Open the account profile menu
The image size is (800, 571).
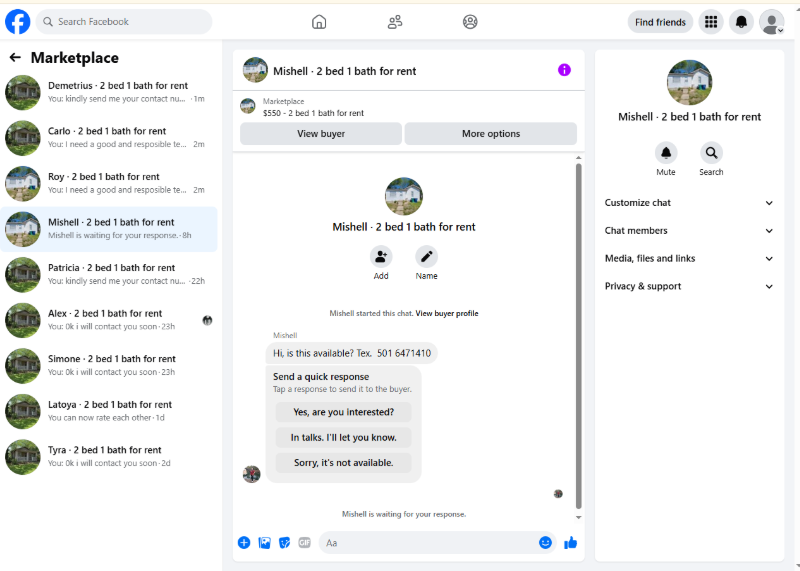(x=771, y=22)
